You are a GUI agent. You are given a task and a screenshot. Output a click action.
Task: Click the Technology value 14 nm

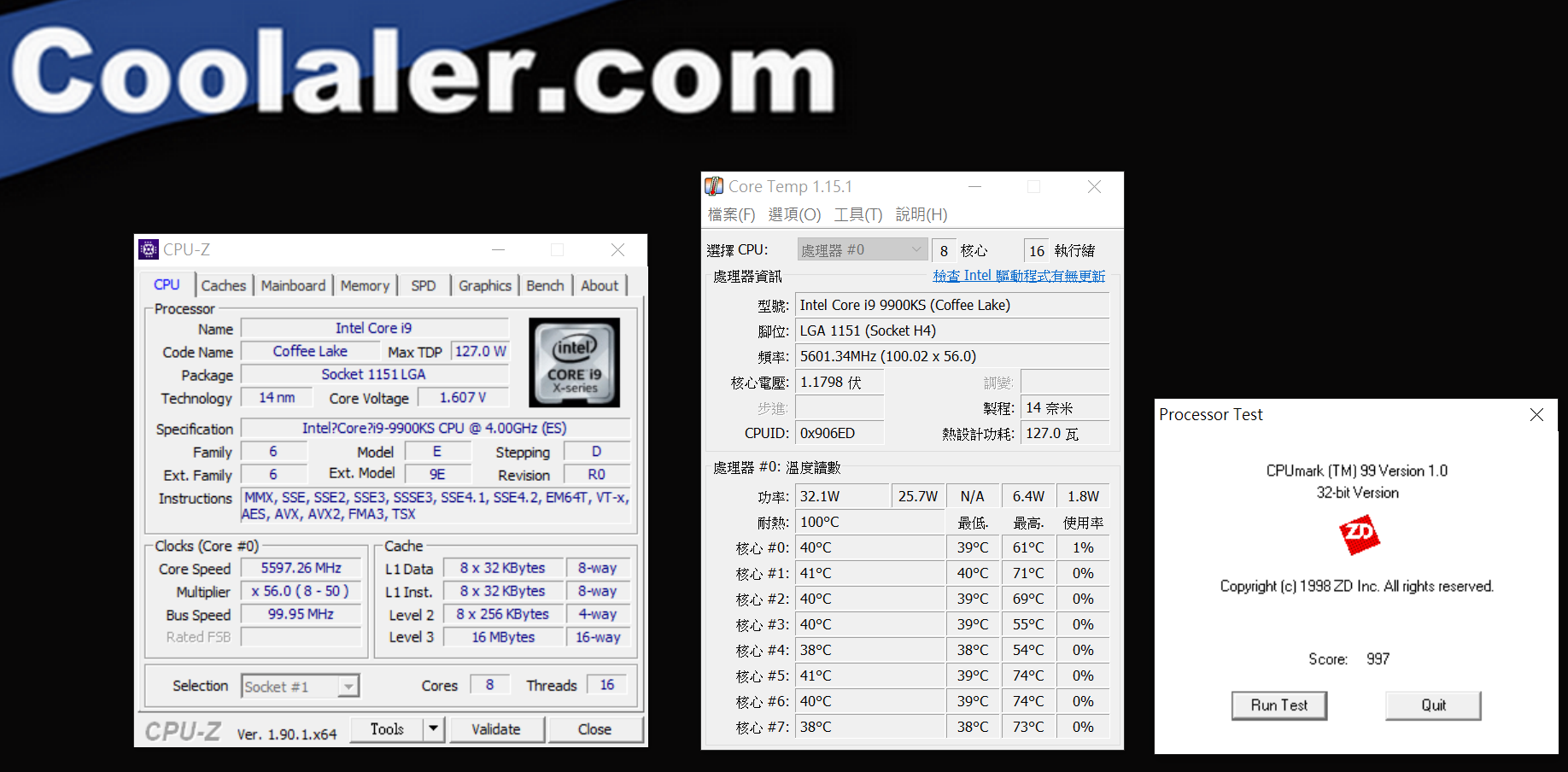pyautogui.click(x=277, y=398)
